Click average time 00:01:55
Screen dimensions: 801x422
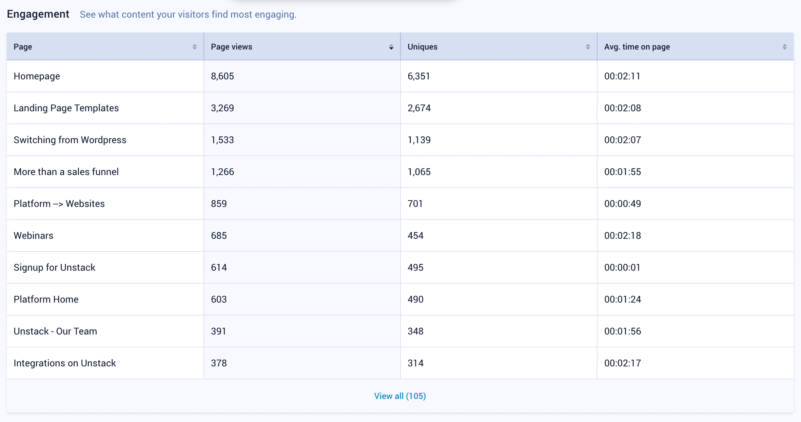point(622,172)
